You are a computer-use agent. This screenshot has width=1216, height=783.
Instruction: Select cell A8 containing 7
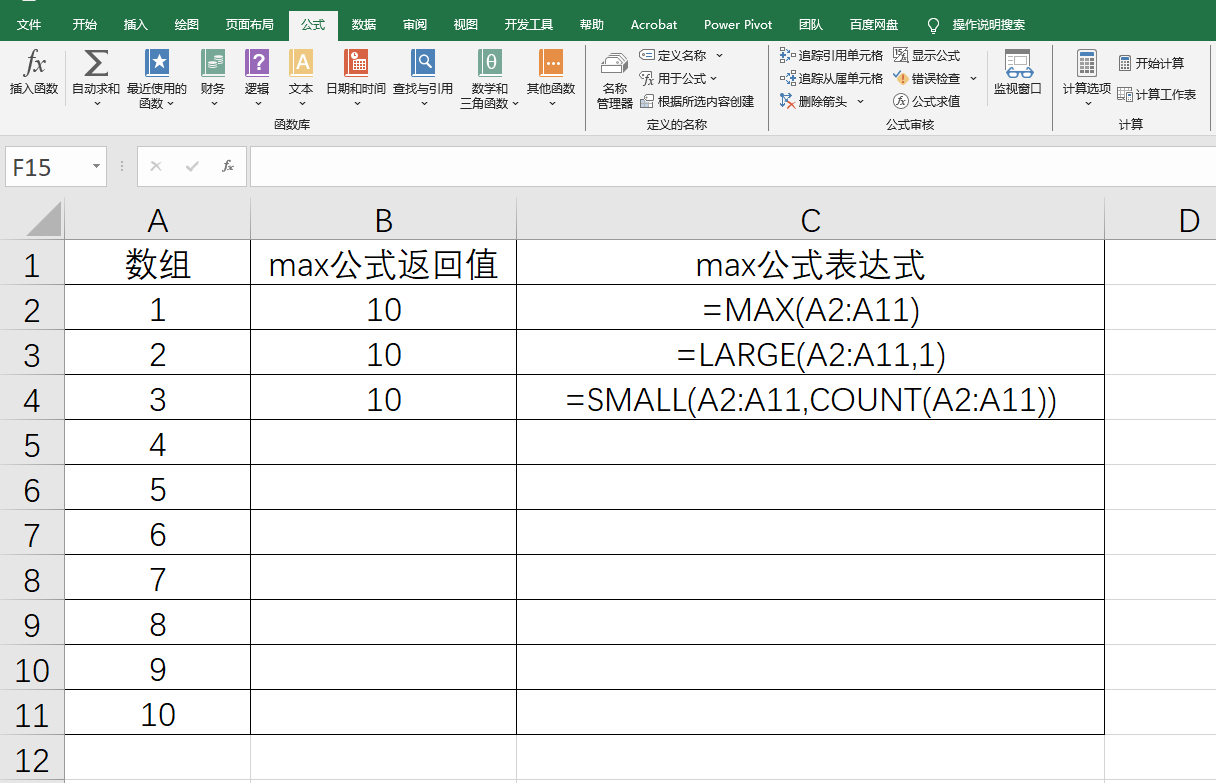click(x=157, y=579)
